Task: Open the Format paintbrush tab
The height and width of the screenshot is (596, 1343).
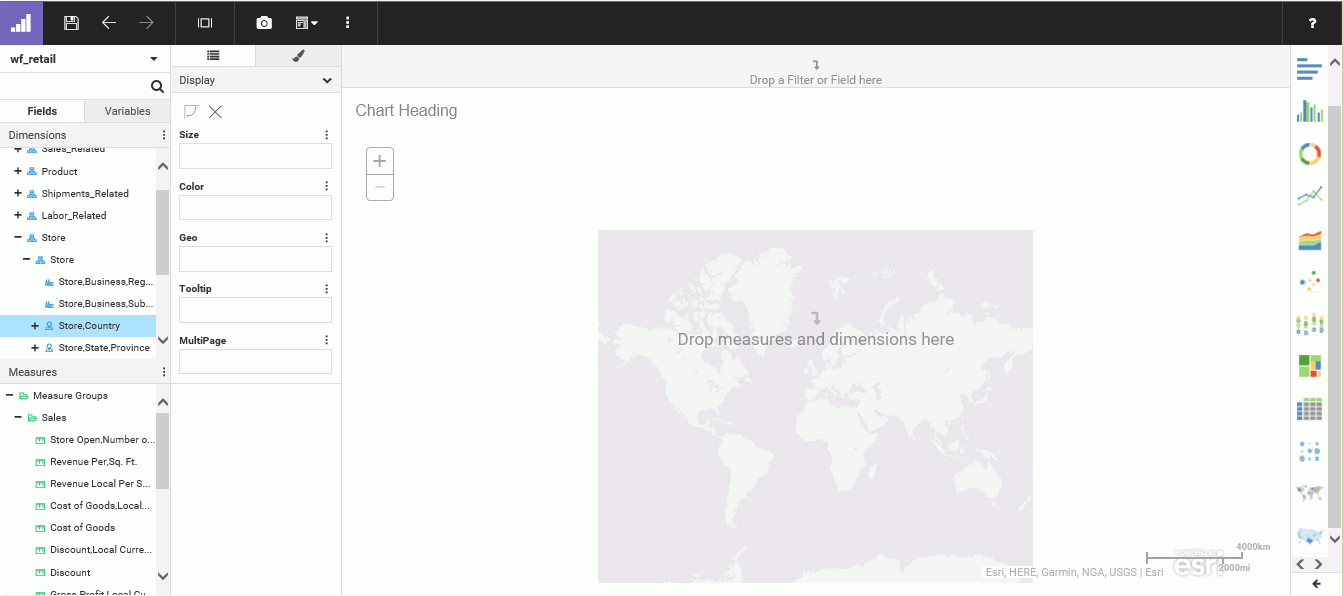Action: [x=298, y=56]
